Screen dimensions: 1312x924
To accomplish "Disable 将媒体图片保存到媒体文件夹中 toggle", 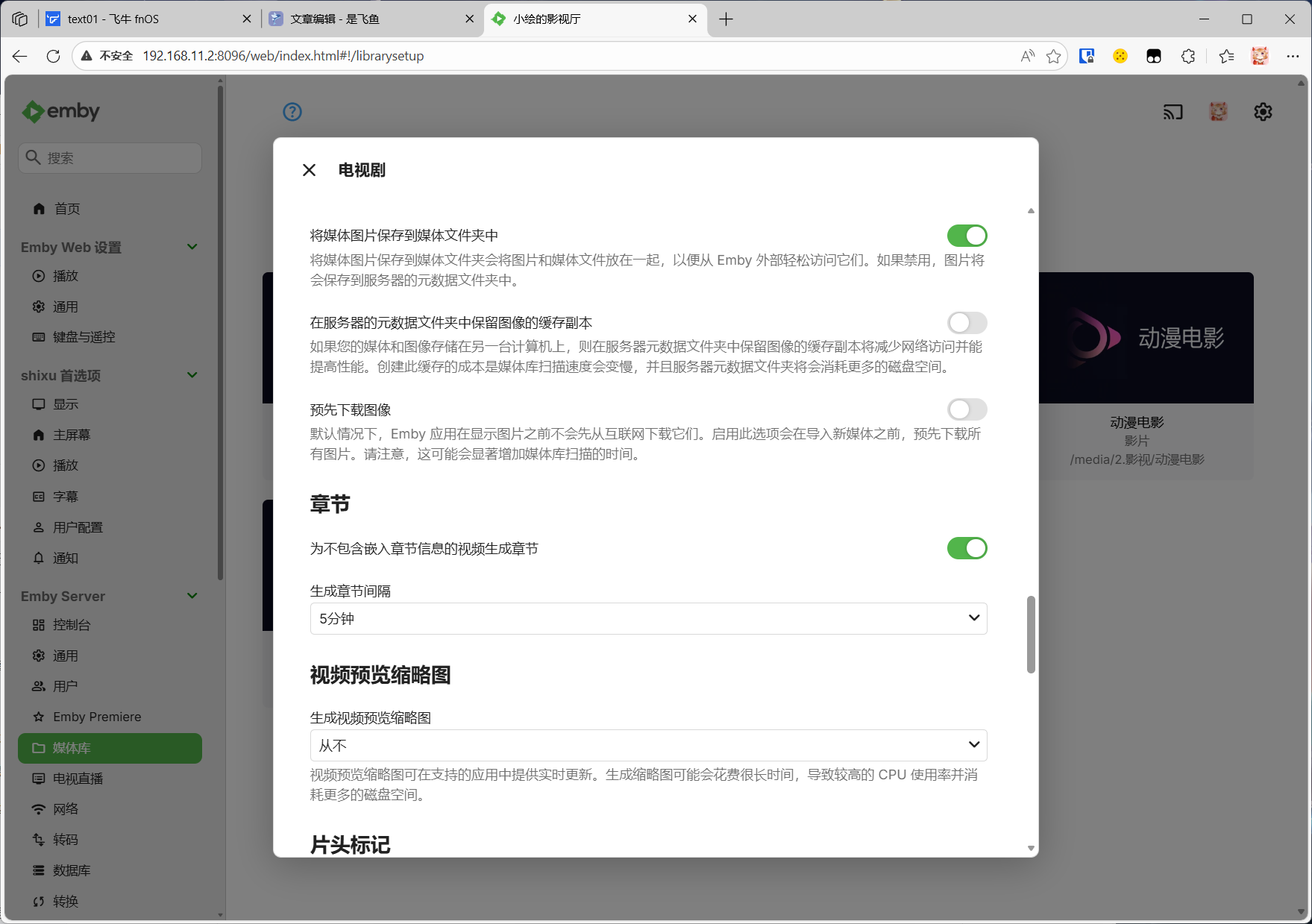I will coord(967,236).
